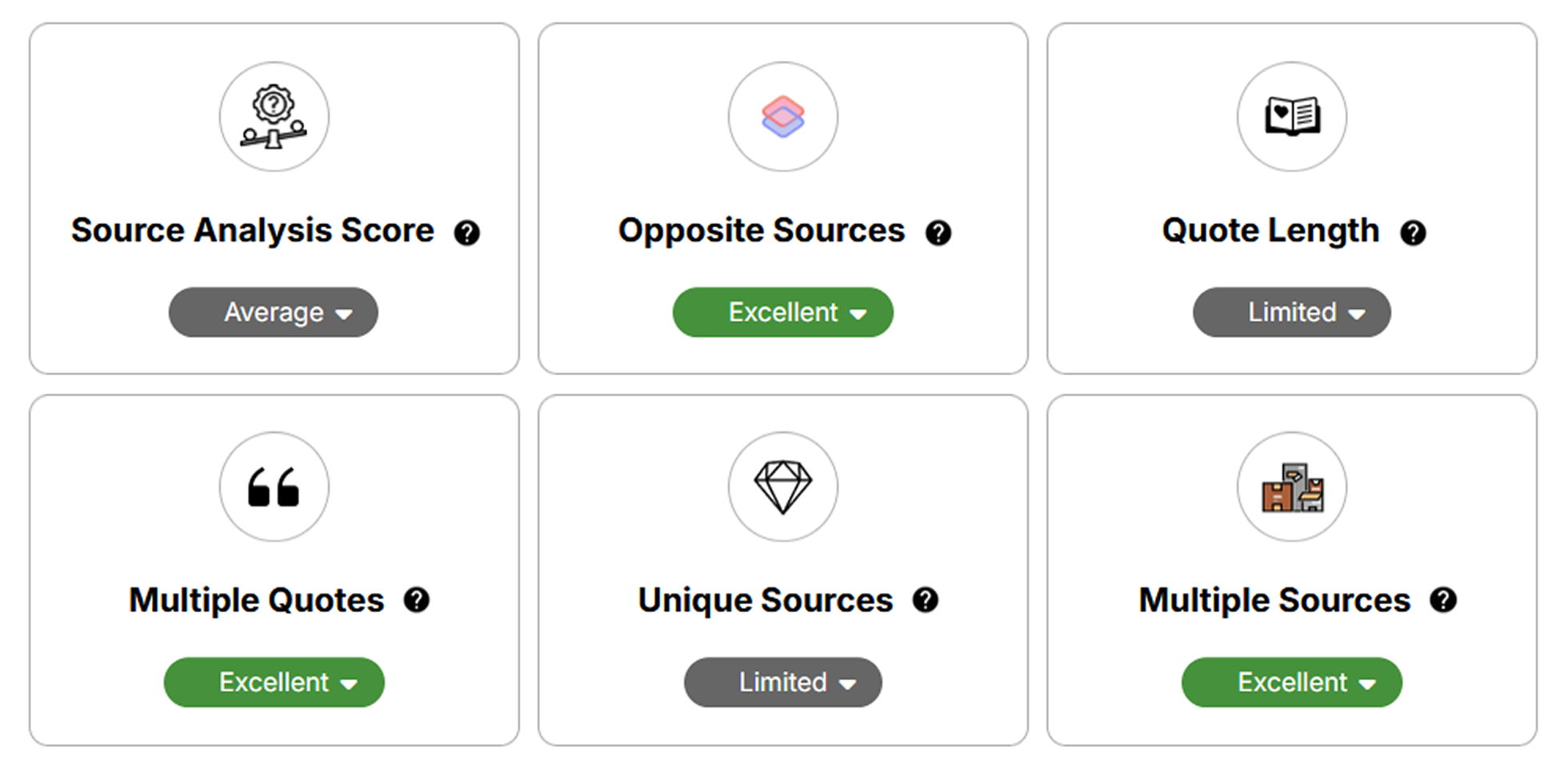
Task: Expand the Excellent dropdown under Multiple Sources
Action: tap(1291, 683)
